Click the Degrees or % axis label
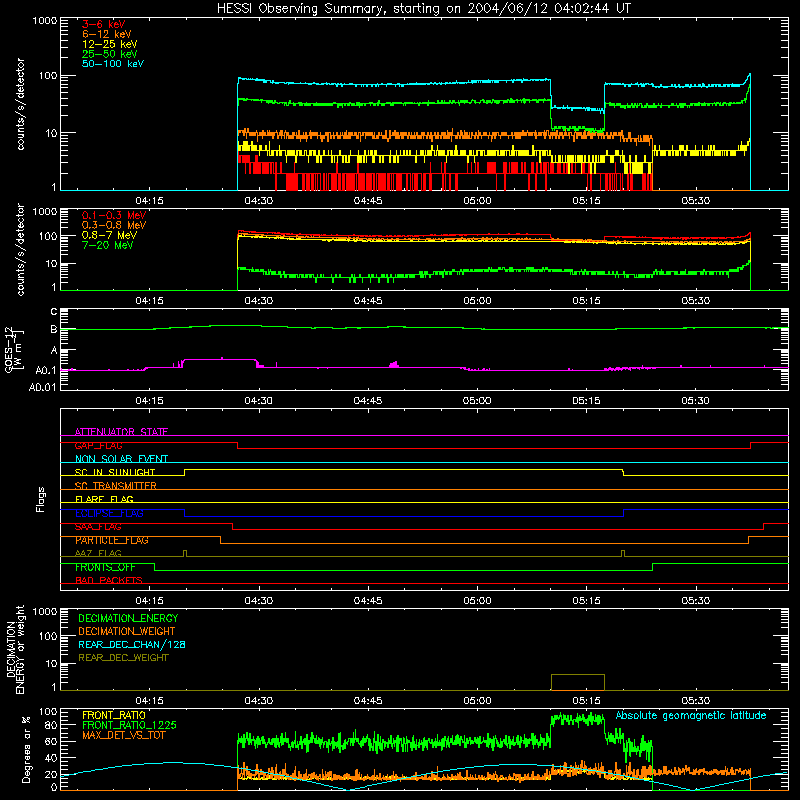This screenshot has height=800, width=800. (26, 749)
